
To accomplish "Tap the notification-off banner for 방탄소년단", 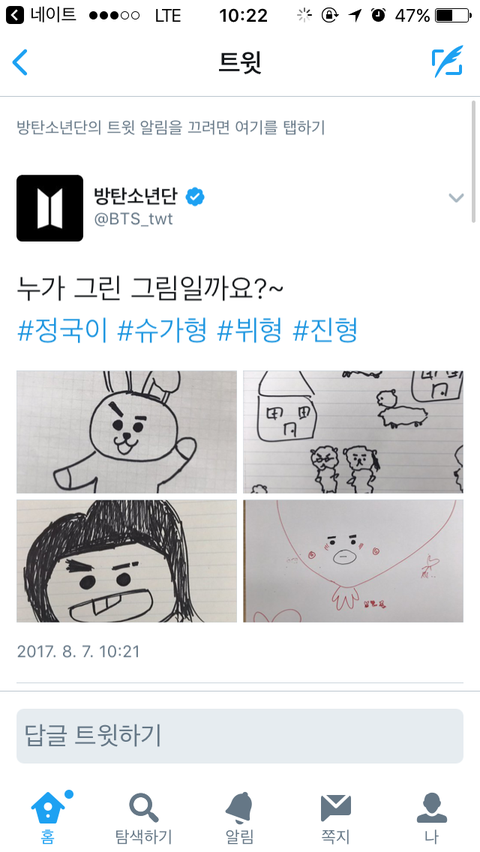I will coord(171,128).
